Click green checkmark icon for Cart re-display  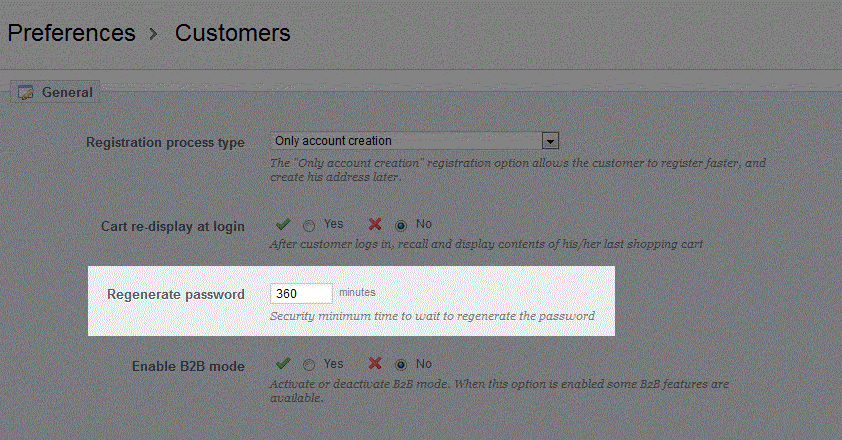pos(283,224)
